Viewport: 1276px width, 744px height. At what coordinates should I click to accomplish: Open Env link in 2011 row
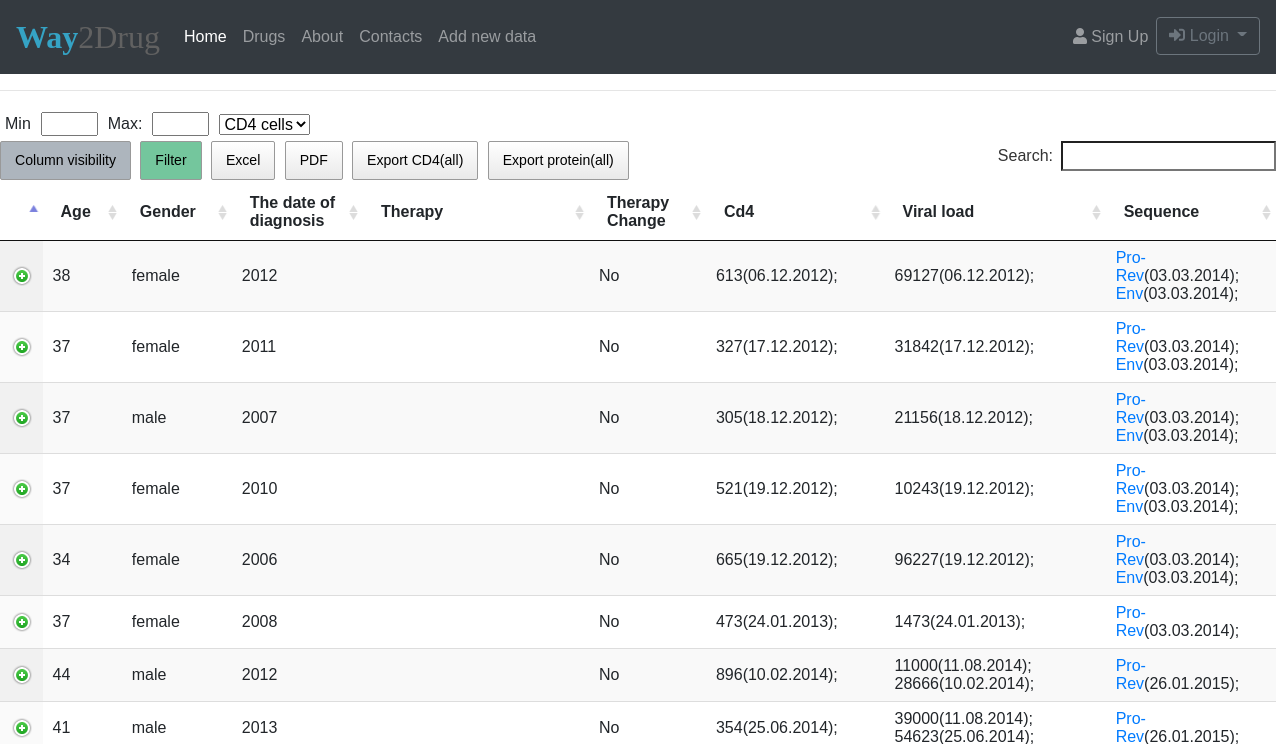point(1130,364)
